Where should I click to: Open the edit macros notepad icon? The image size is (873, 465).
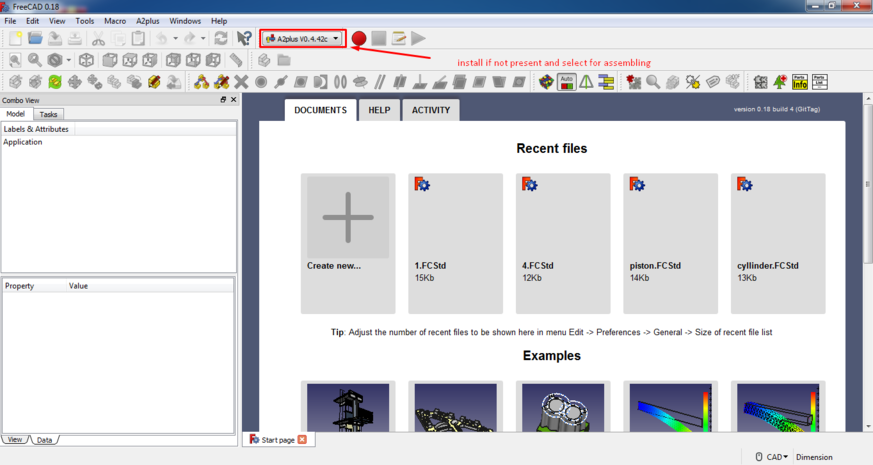coord(399,38)
